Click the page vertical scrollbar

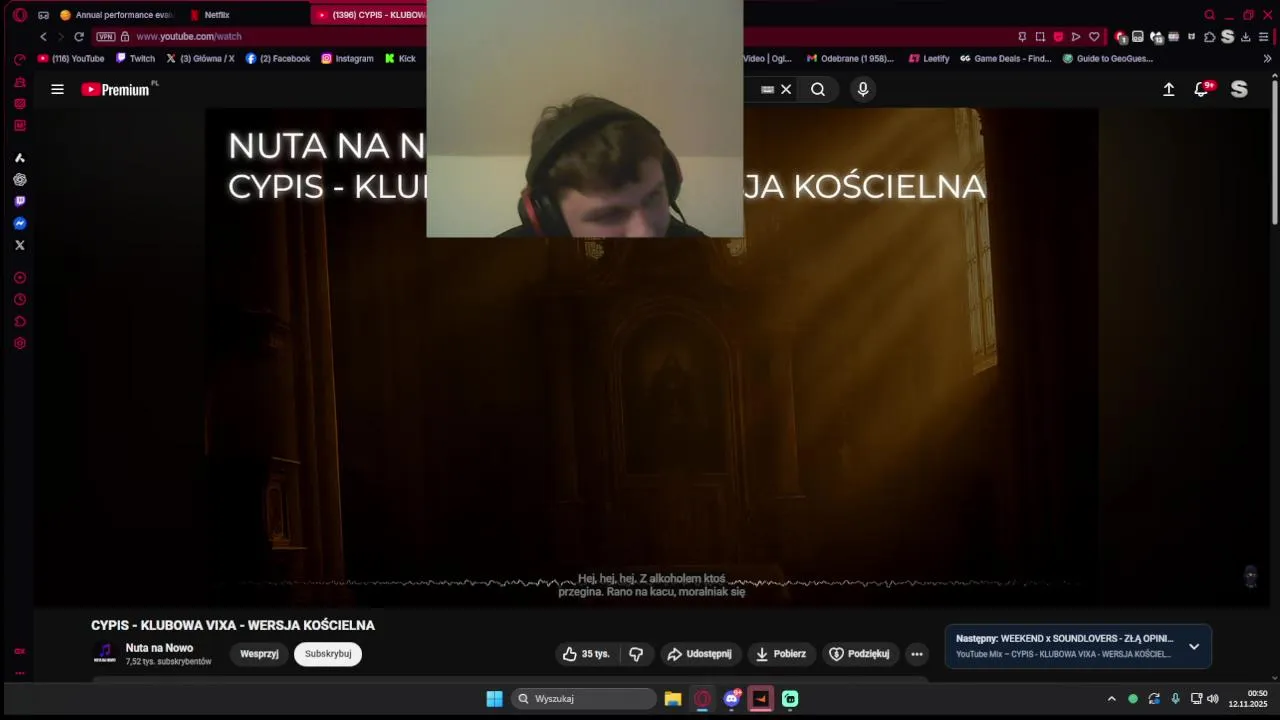1274,150
